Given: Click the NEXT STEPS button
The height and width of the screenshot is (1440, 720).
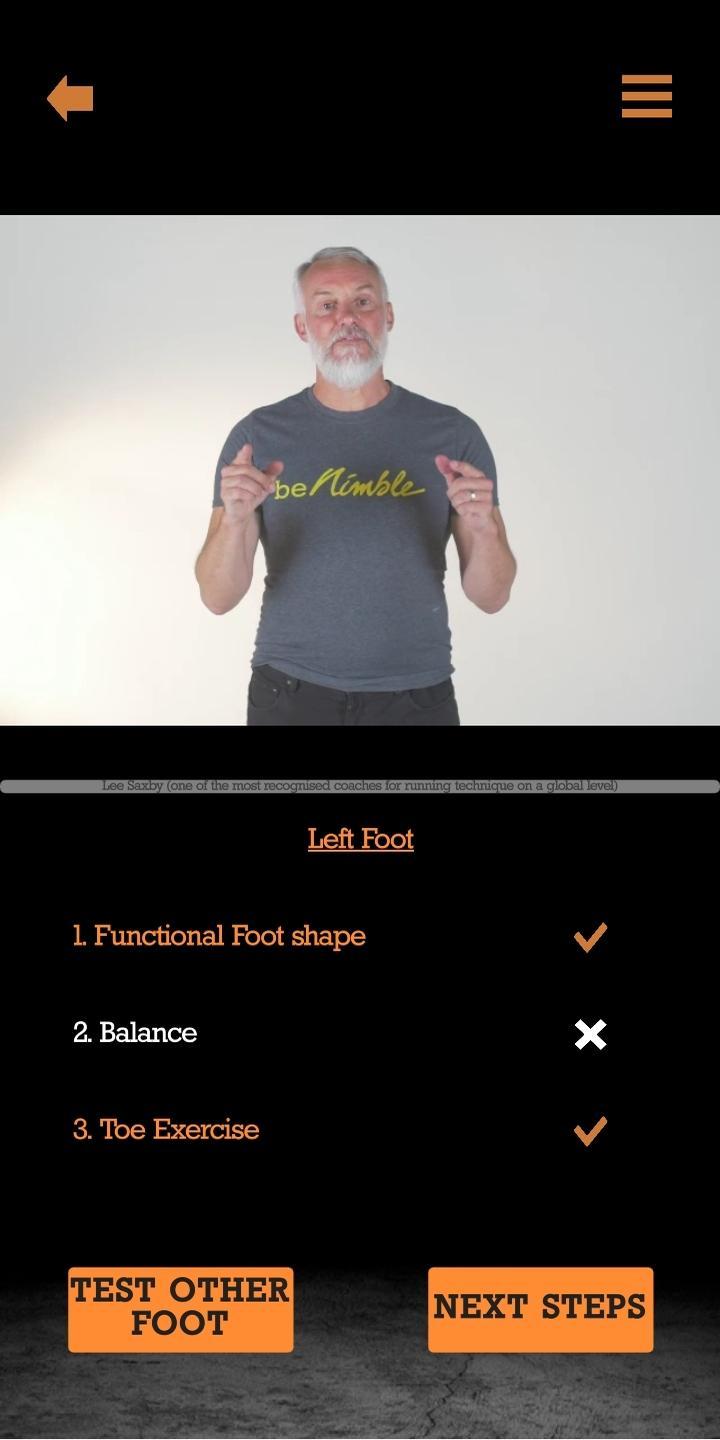Looking at the screenshot, I should click(x=540, y=1310).
